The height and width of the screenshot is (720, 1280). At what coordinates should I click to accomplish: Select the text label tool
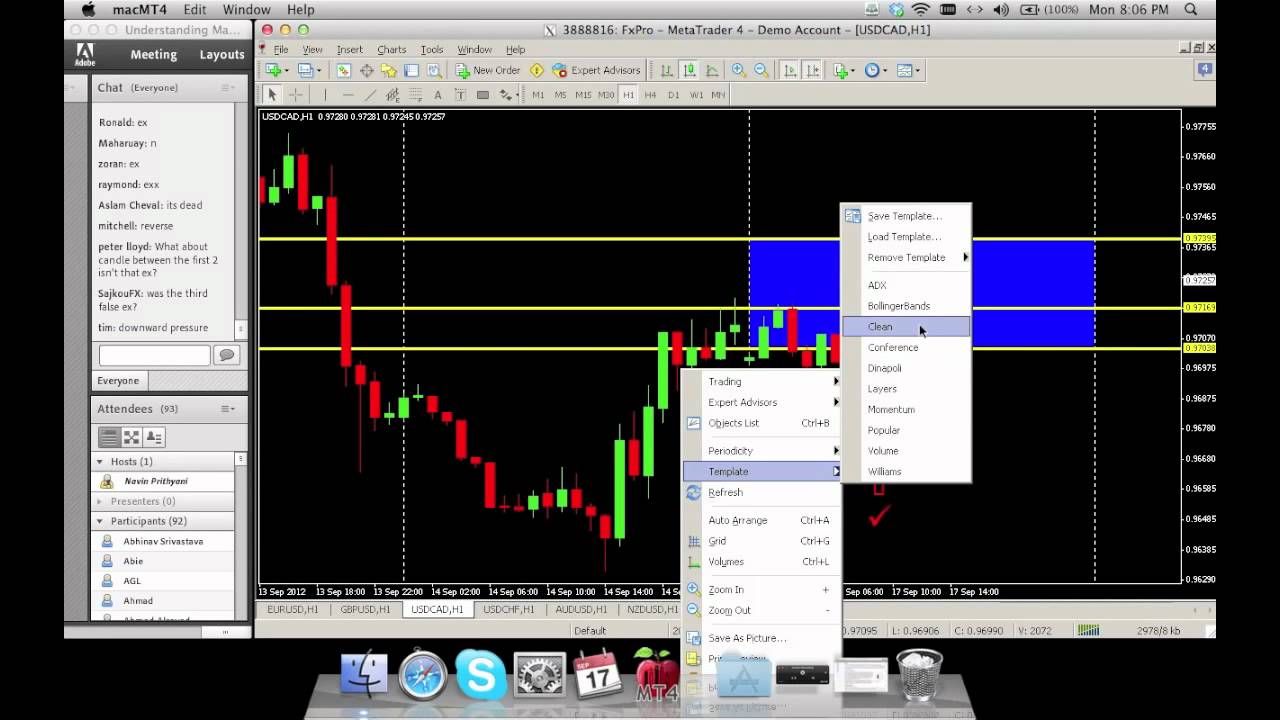[460, 95]
